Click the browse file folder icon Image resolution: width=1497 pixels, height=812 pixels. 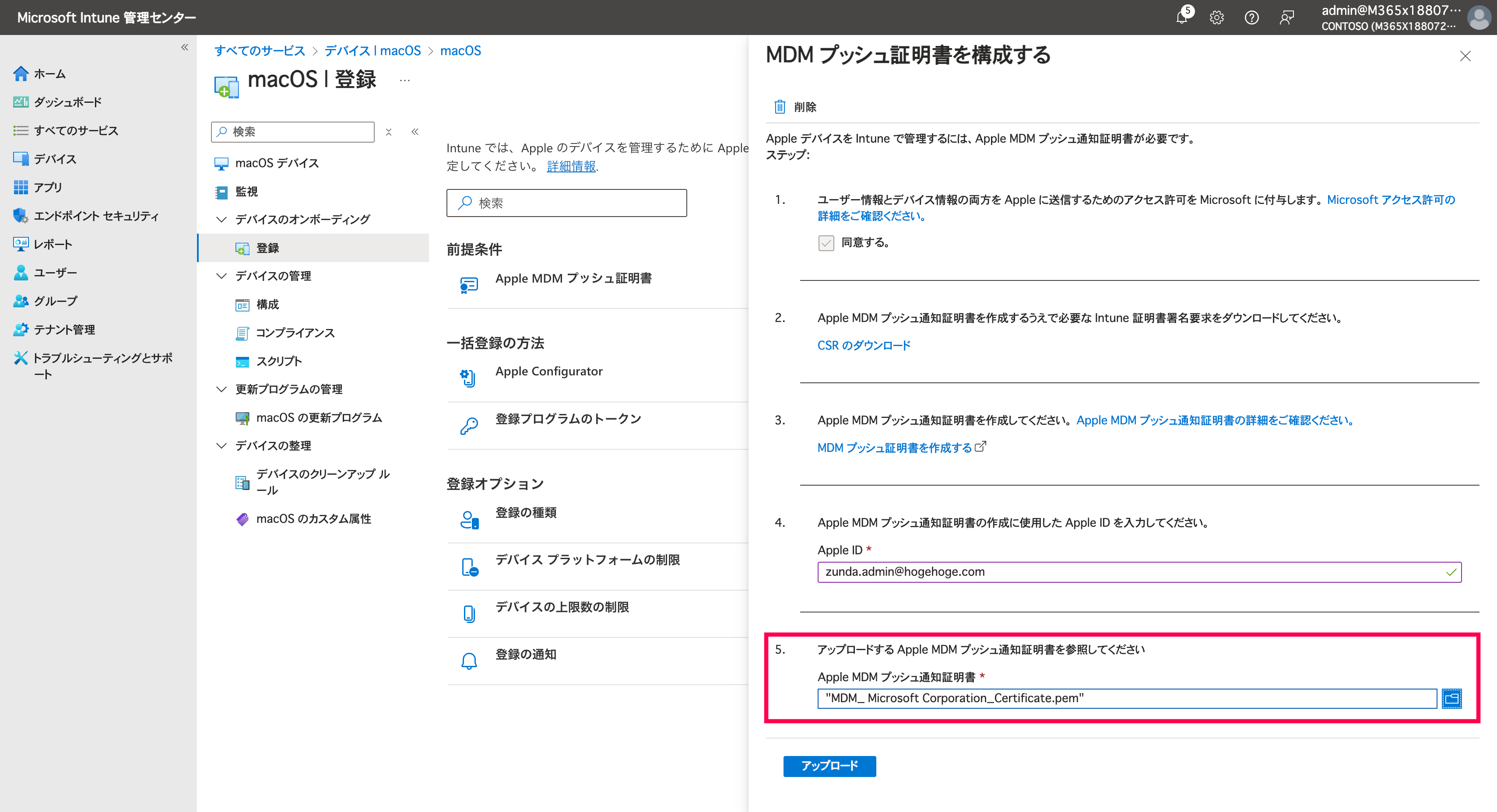pyautogui.click(x=1451, y=699)
